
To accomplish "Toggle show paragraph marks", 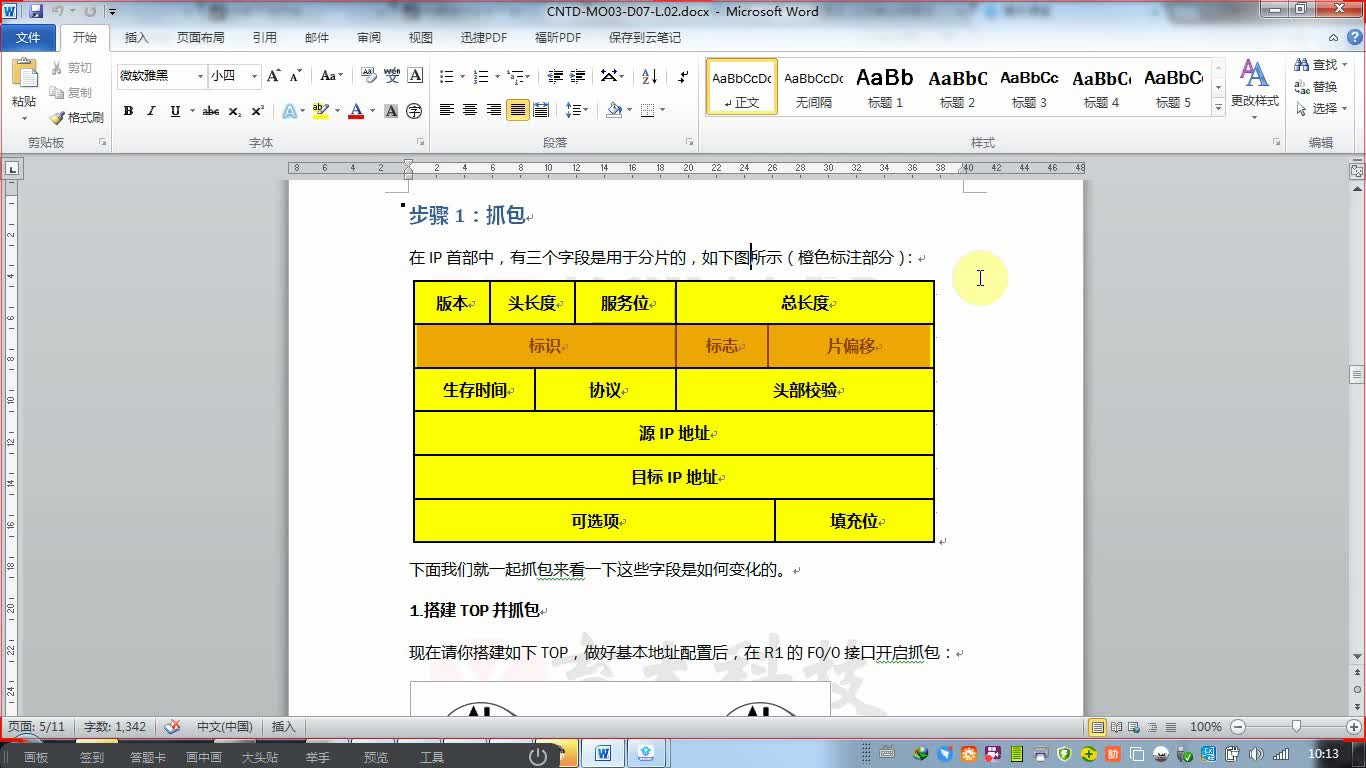I will tap(683, 76).
